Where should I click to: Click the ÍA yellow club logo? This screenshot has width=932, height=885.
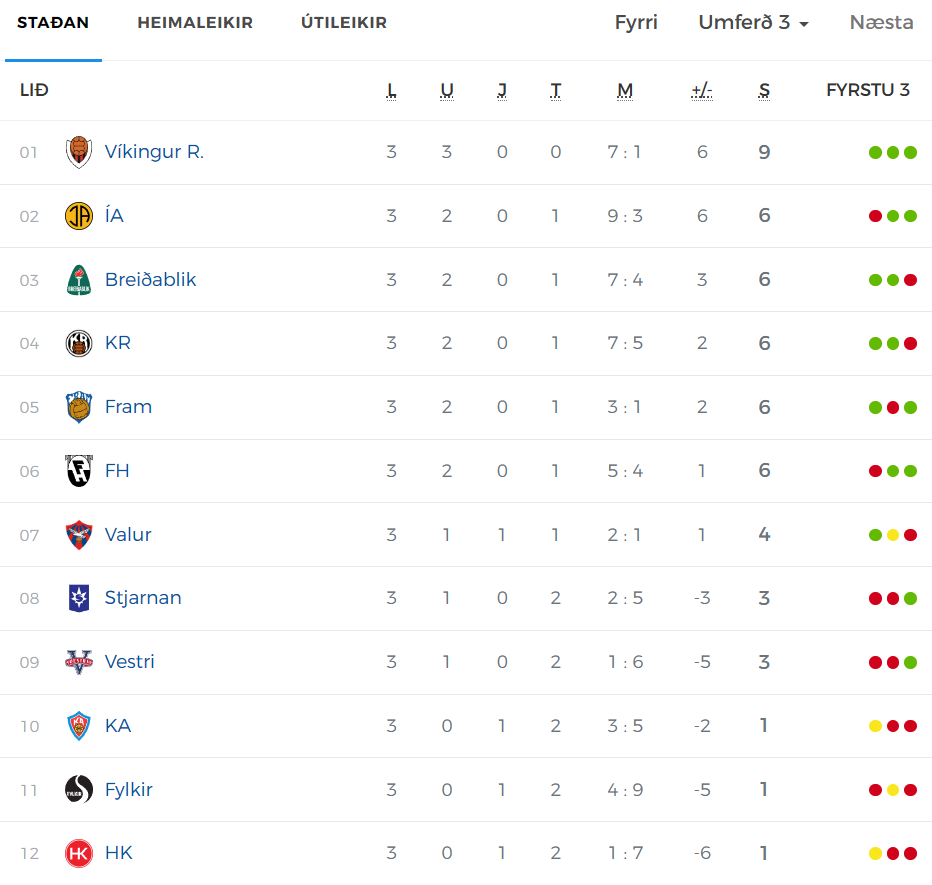(x=78, y=216)
